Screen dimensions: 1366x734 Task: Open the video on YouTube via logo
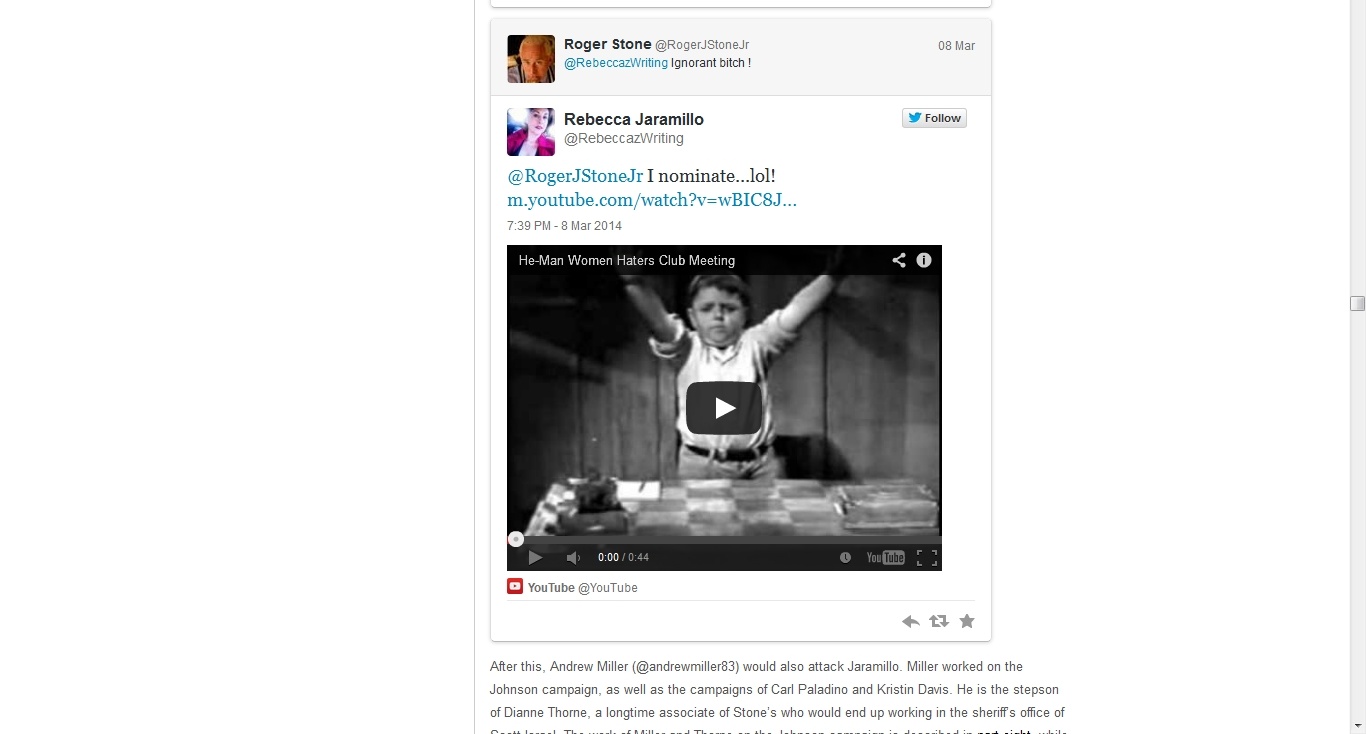[885, 558]
